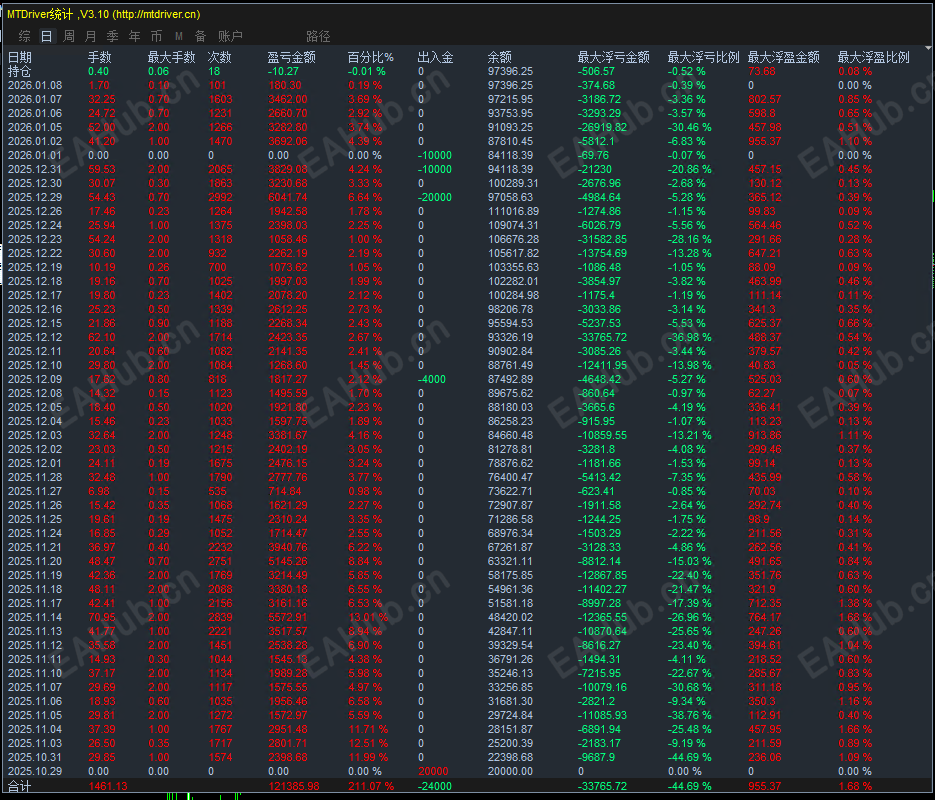
Task: Open the 币 currency statistics view
Action: click(156, 36)
